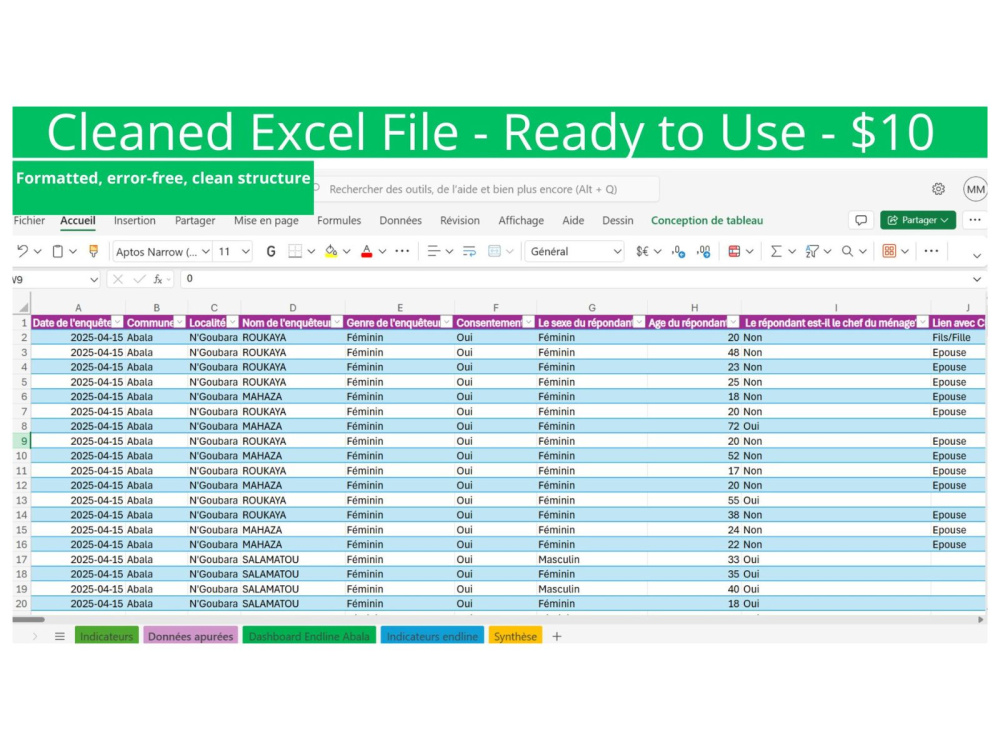Open filter for Age du répondant column
The height and width of the screenshot is (750, 1000).
[733, 322]
